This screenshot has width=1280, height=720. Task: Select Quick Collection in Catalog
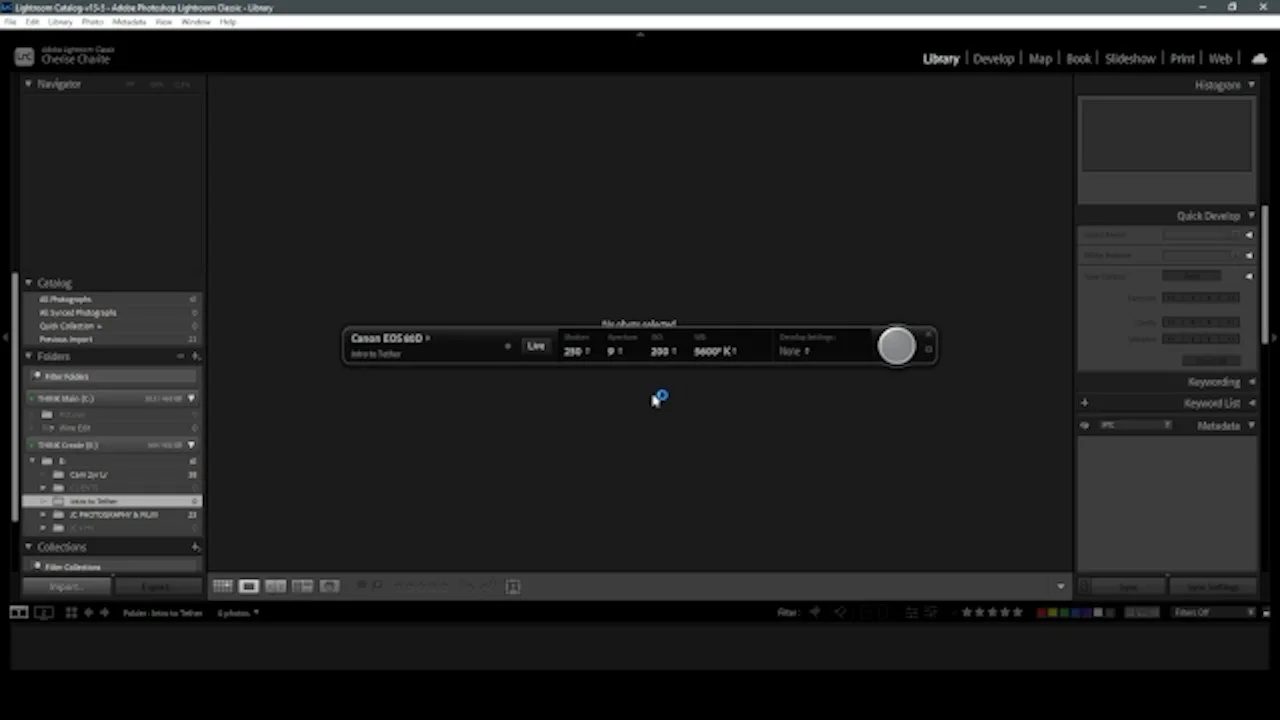pos(112,326)
